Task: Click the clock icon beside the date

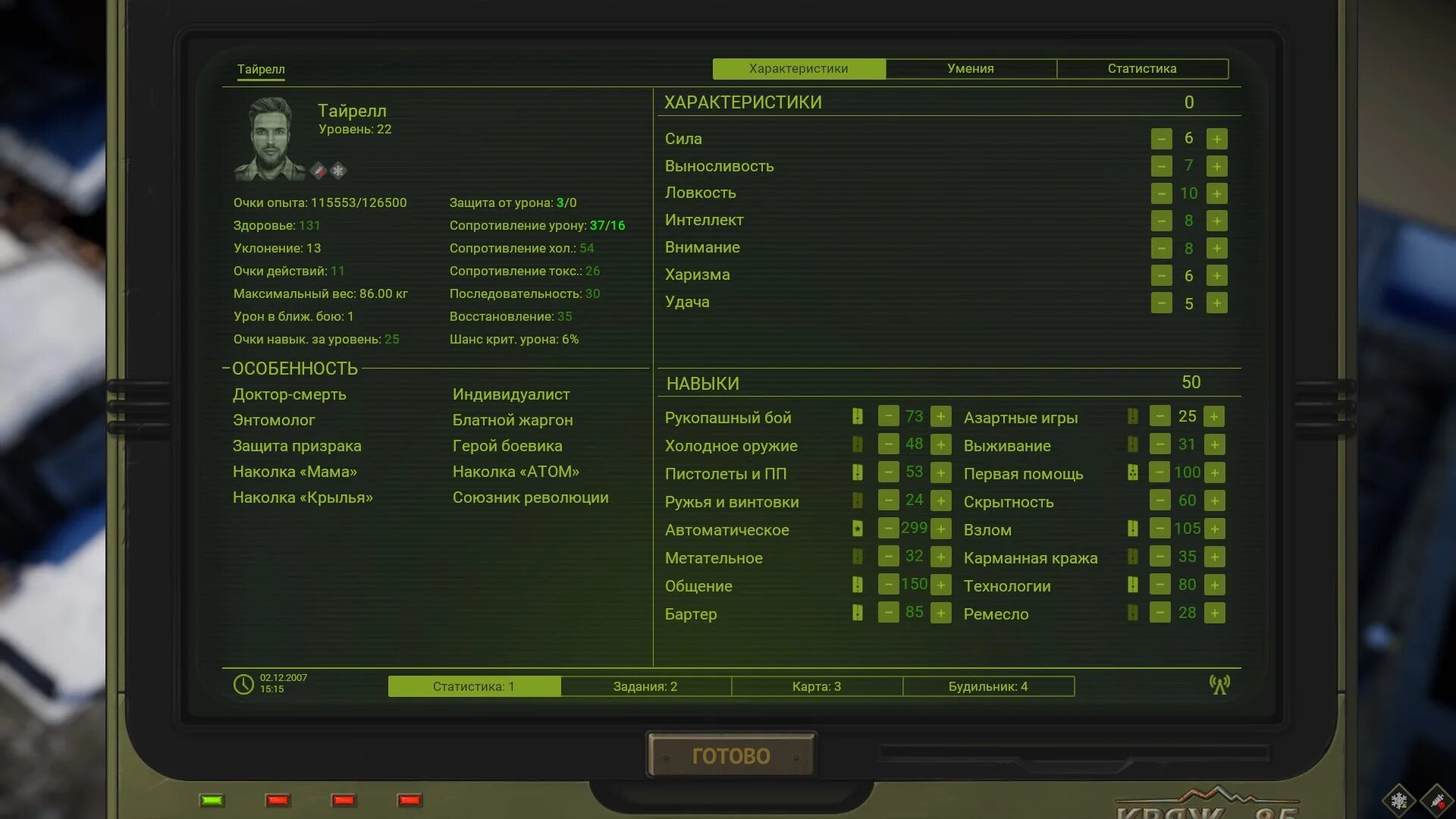Action: point(243,684)
